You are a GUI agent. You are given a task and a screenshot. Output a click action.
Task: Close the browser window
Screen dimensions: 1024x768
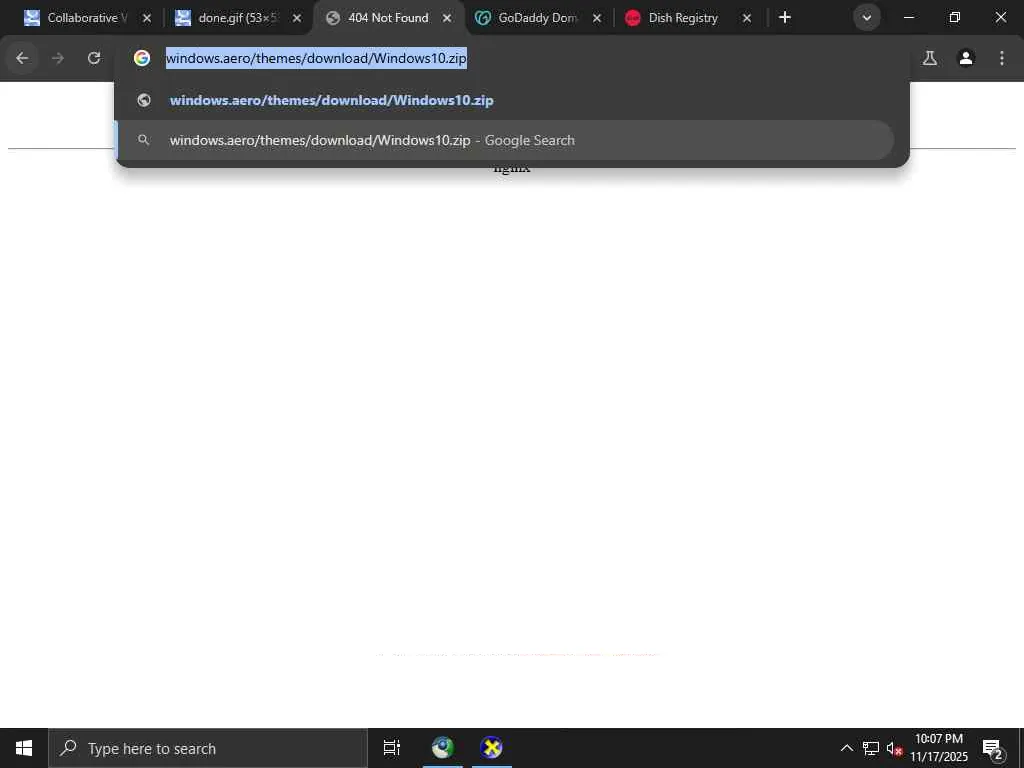coord(1000,18)
